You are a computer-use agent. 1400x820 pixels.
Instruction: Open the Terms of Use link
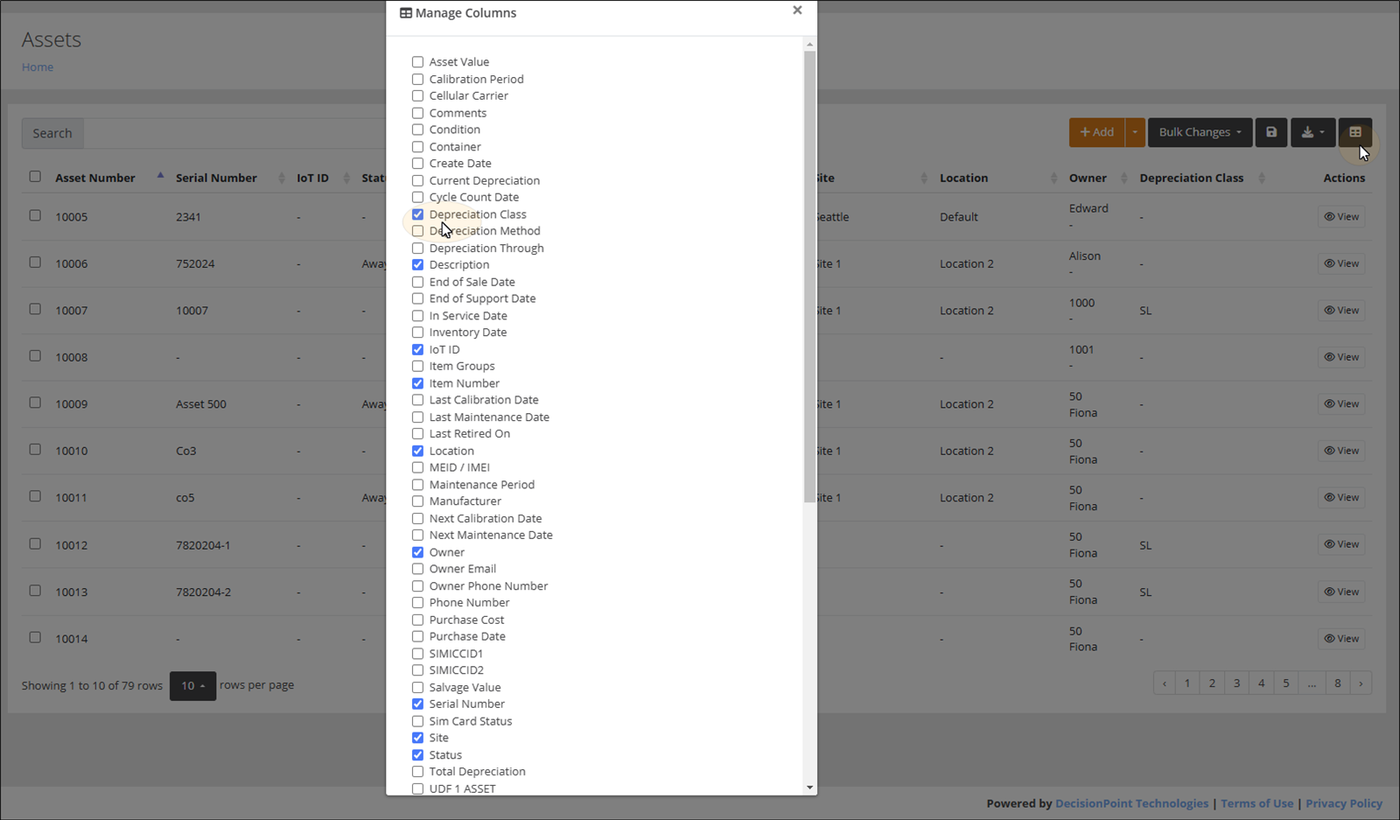click(1257, 803)
